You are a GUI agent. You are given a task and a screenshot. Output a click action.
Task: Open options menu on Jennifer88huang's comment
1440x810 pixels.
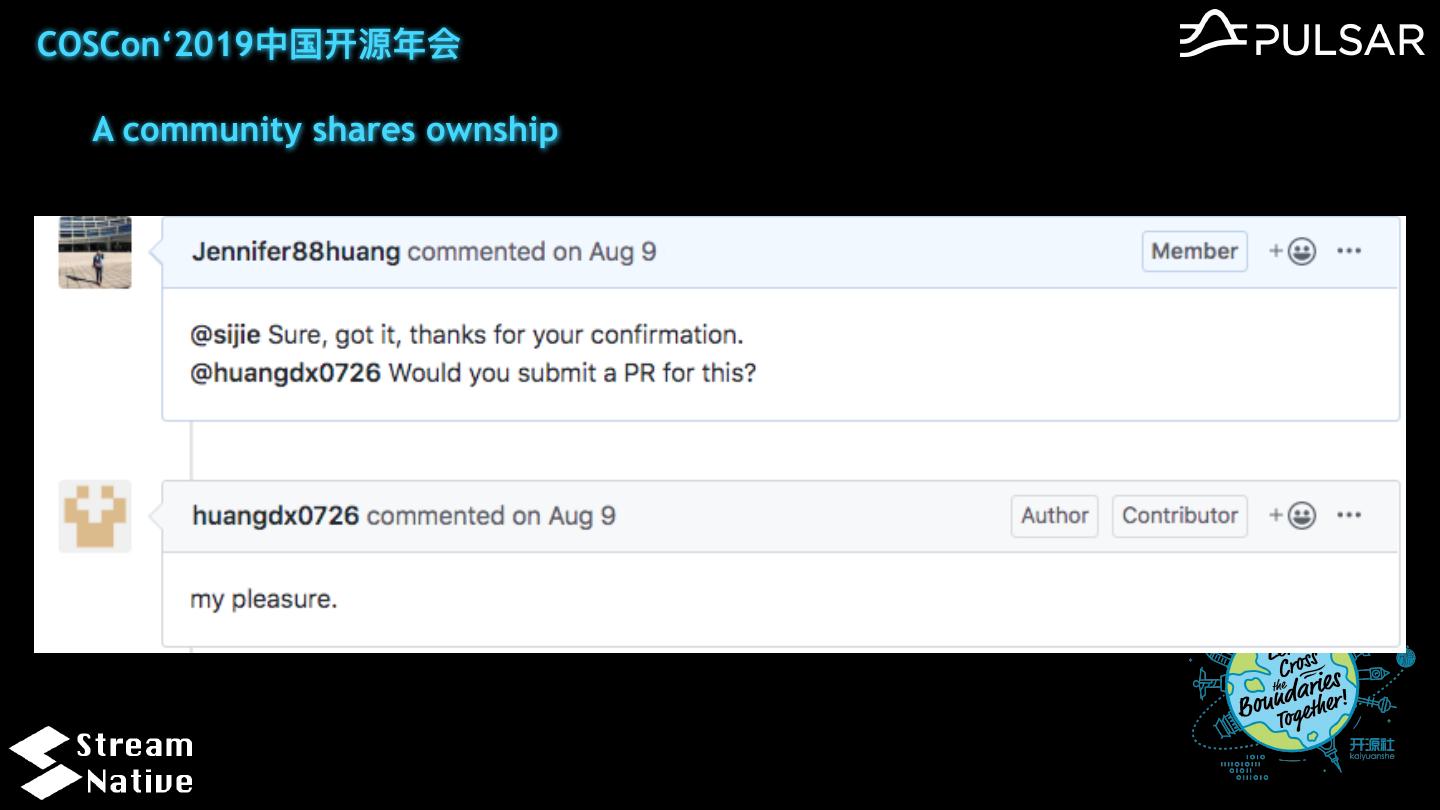point(1349,252)
